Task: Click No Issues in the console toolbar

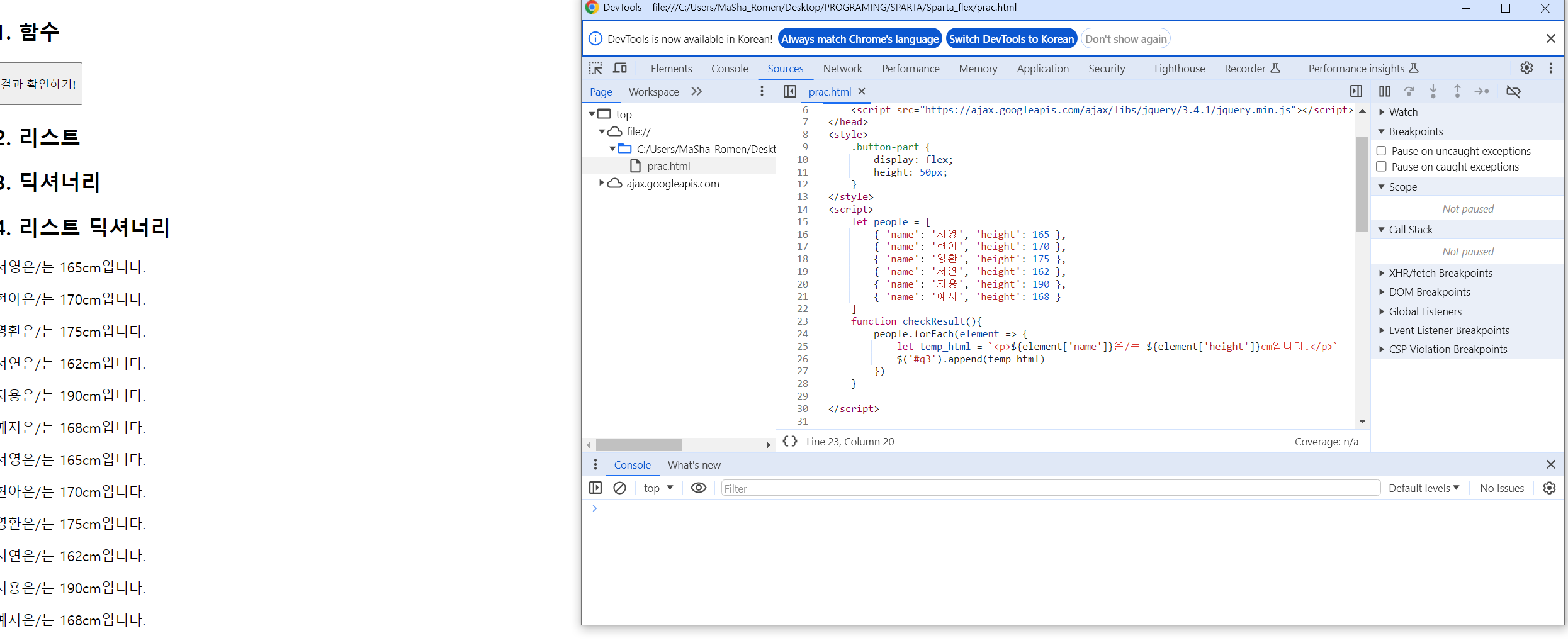Action: [x=1502, y=488]
